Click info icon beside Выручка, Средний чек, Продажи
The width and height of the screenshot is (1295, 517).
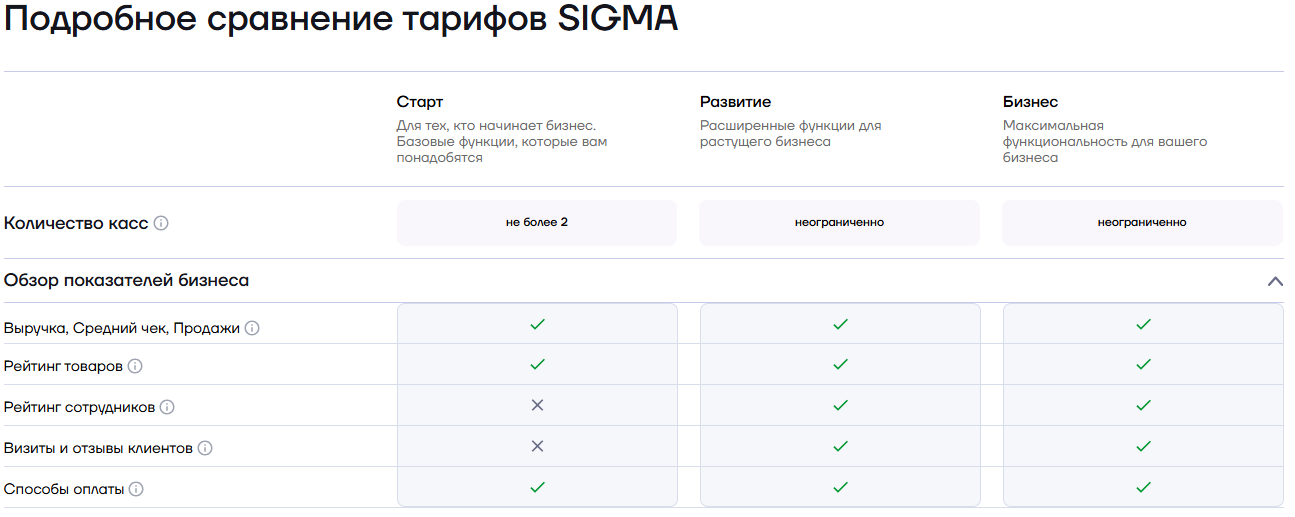tap(252, 328)
